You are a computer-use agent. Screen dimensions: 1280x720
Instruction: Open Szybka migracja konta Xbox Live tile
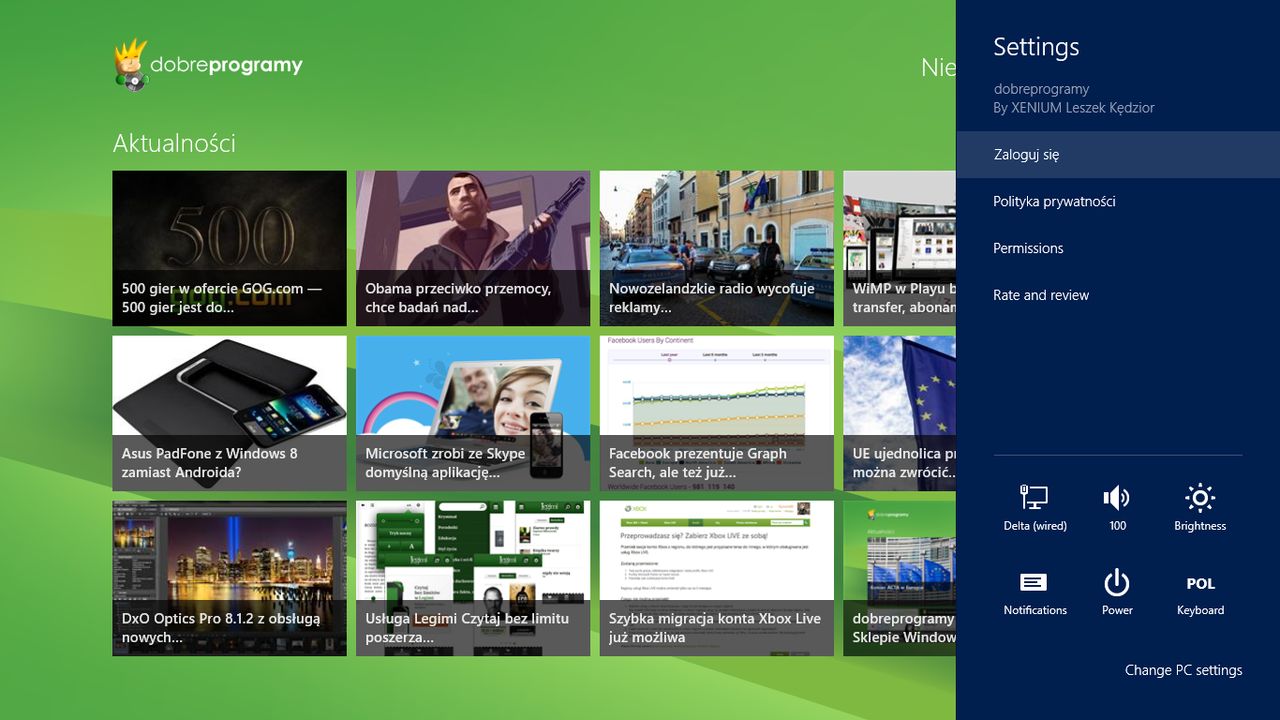point(717,578)
